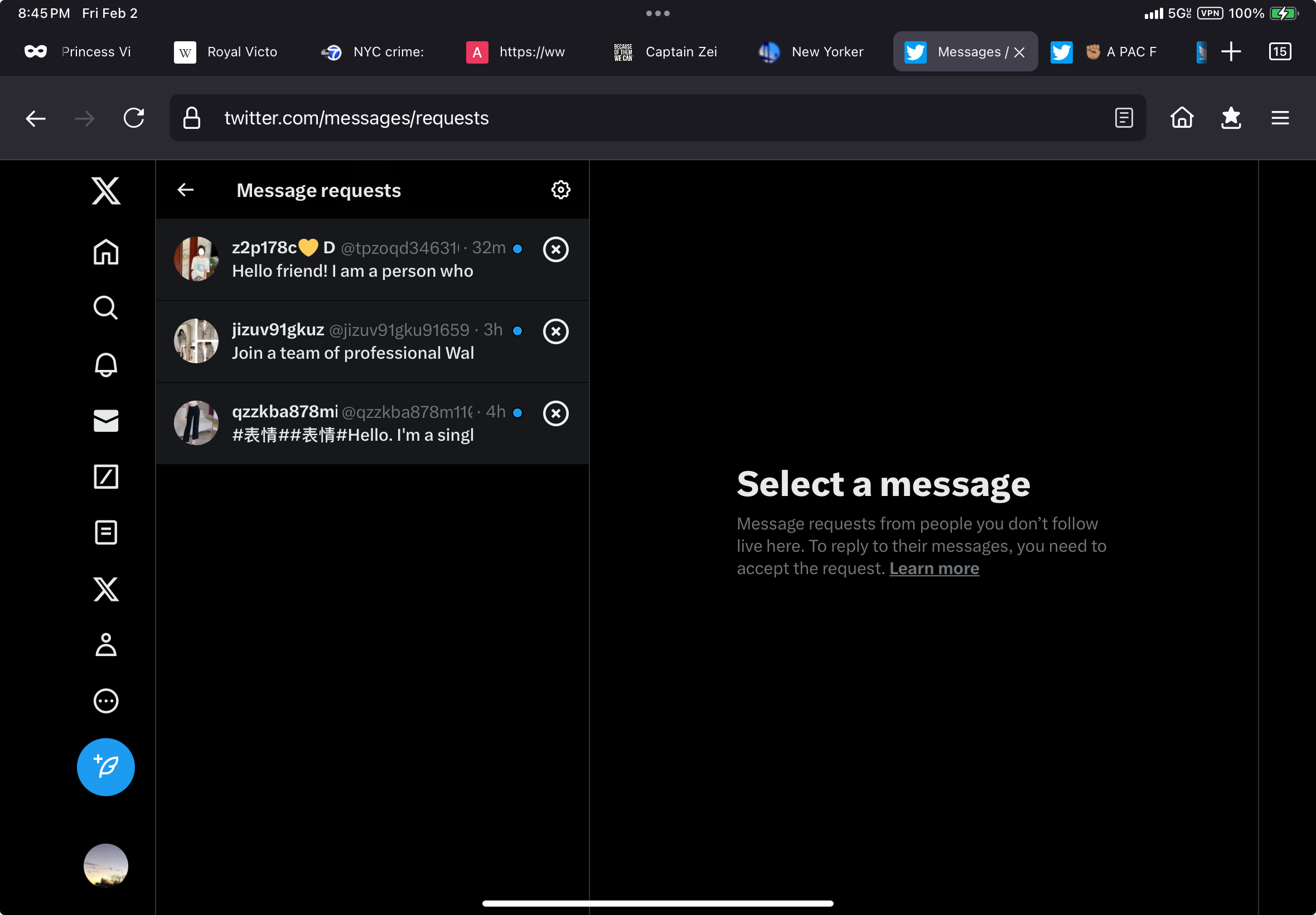Open the browser tab count overview
The image size is (1316, 915).
coord(1279,51)
